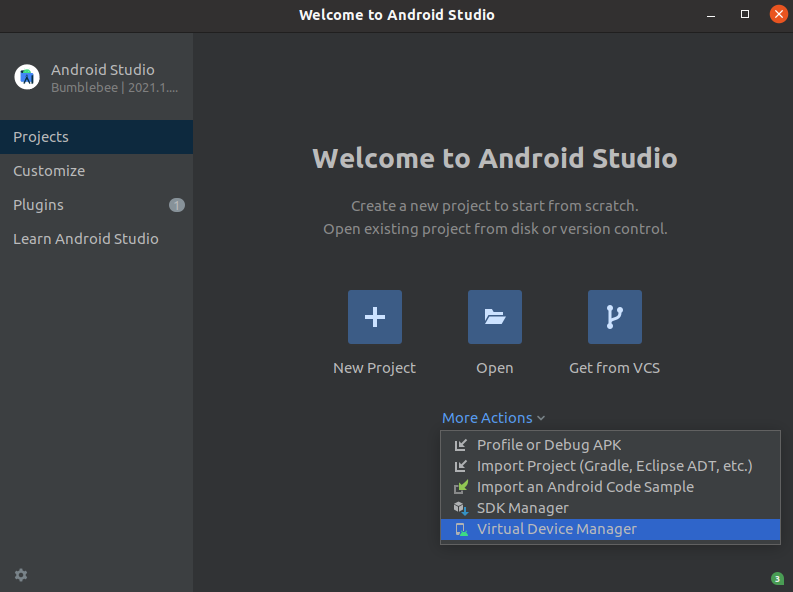793x592 pixels.
Task: Click the Plugins update count badge
Action: (x=177, y=205)
